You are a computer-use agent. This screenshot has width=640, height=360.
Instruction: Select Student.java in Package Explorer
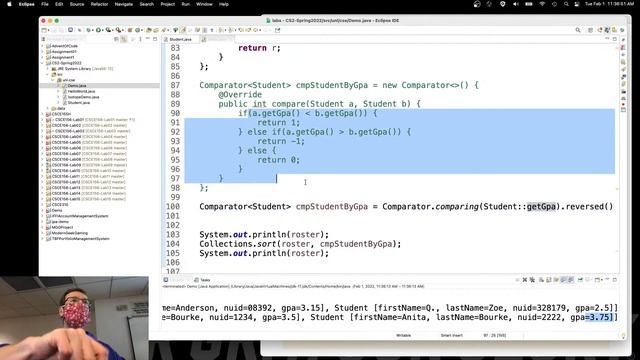point(79,103)
